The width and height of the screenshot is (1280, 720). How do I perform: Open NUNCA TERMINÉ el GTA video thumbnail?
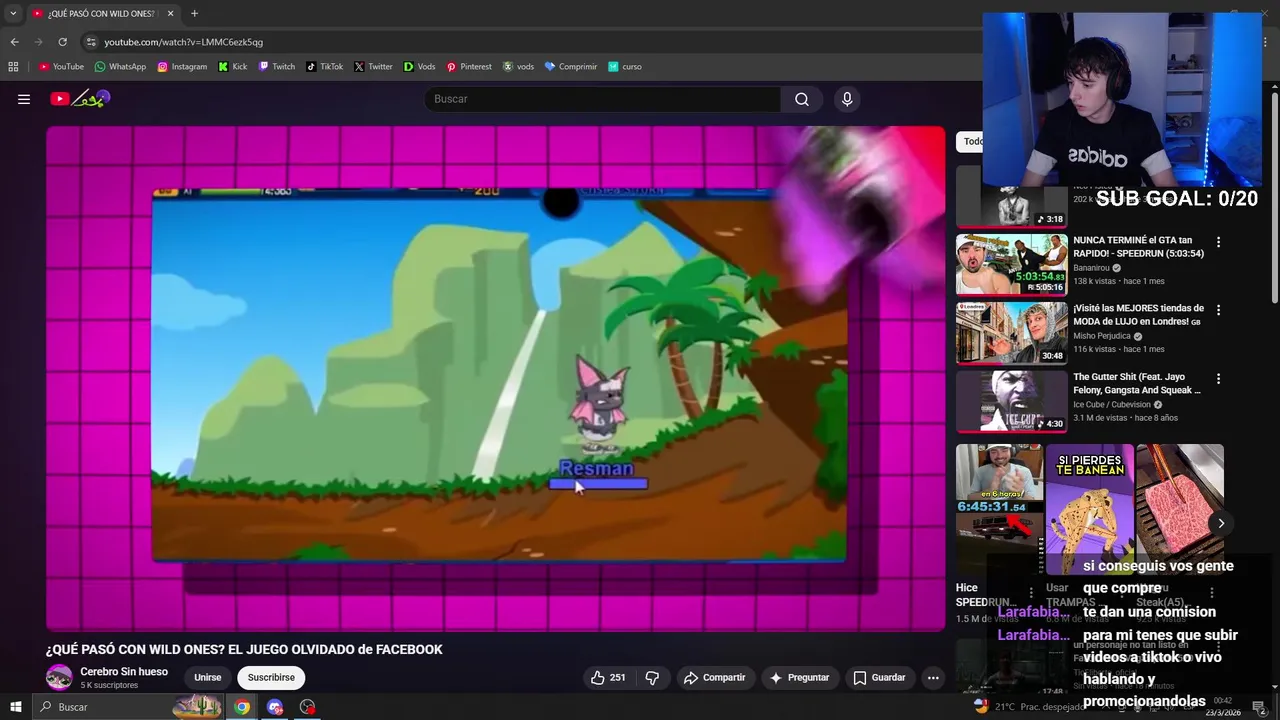tap(1012, 264)
